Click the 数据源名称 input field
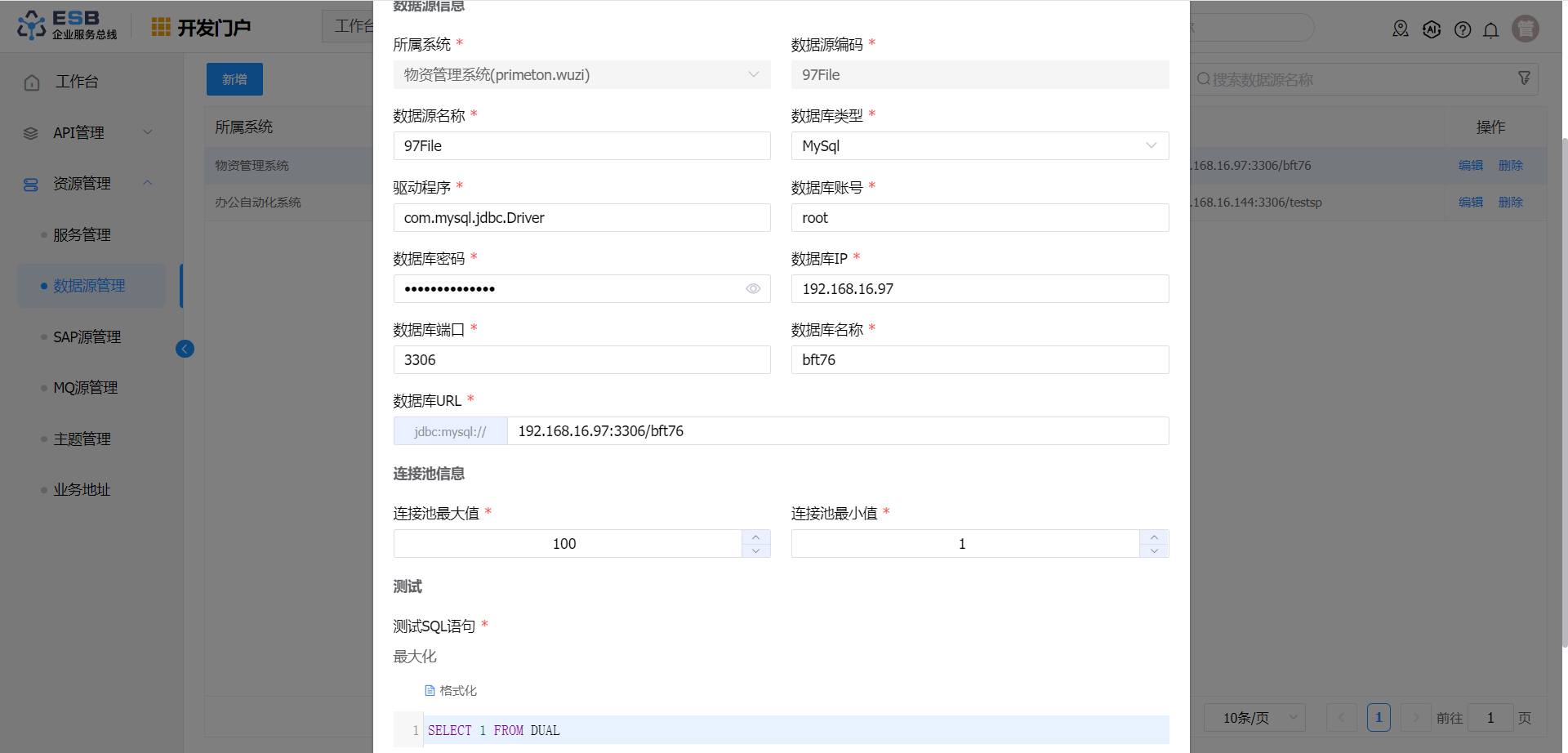The height and width of the screenshot is (753, 1568). [582, 146]
